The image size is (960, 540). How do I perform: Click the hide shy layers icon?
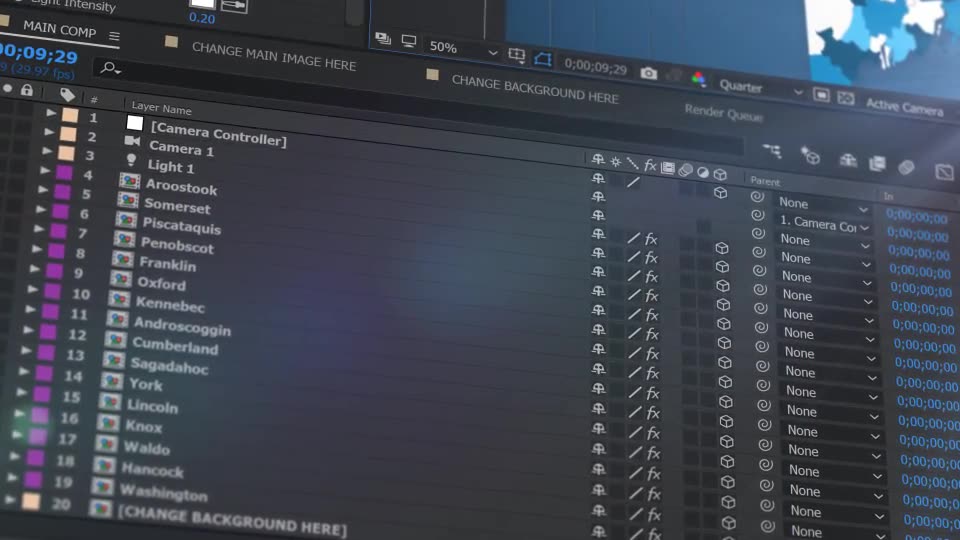847,160
